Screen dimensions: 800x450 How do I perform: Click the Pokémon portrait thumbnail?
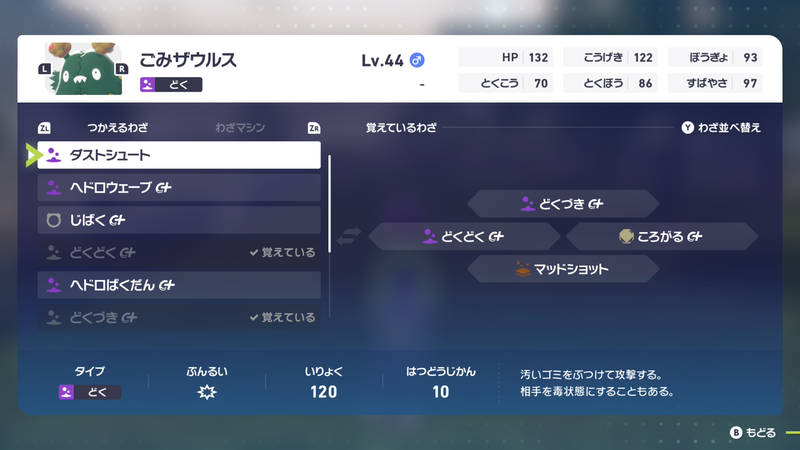pyautogui.click(x=84, y=69)
